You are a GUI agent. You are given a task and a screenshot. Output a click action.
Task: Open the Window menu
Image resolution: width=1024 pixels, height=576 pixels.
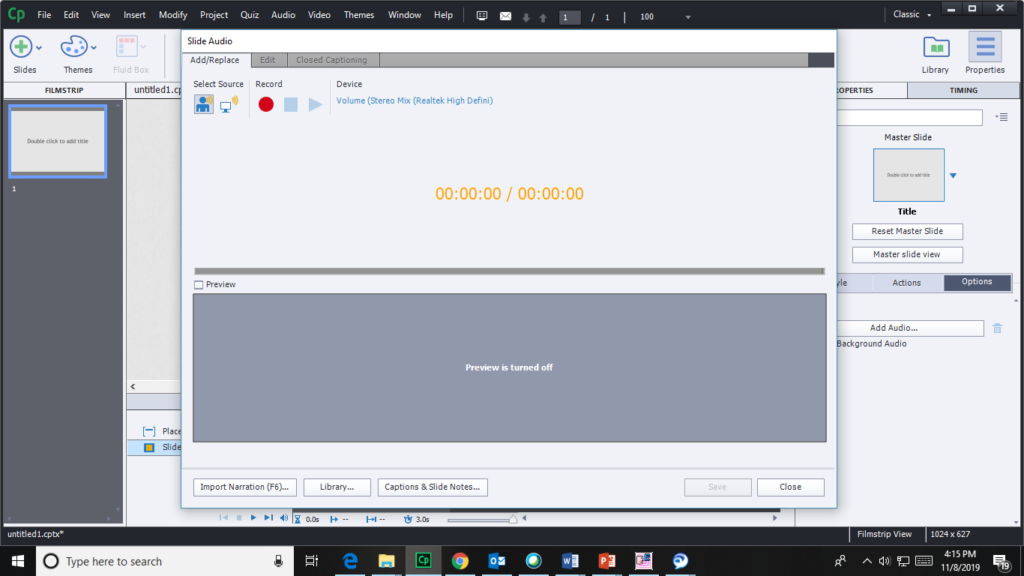point(404,15)
